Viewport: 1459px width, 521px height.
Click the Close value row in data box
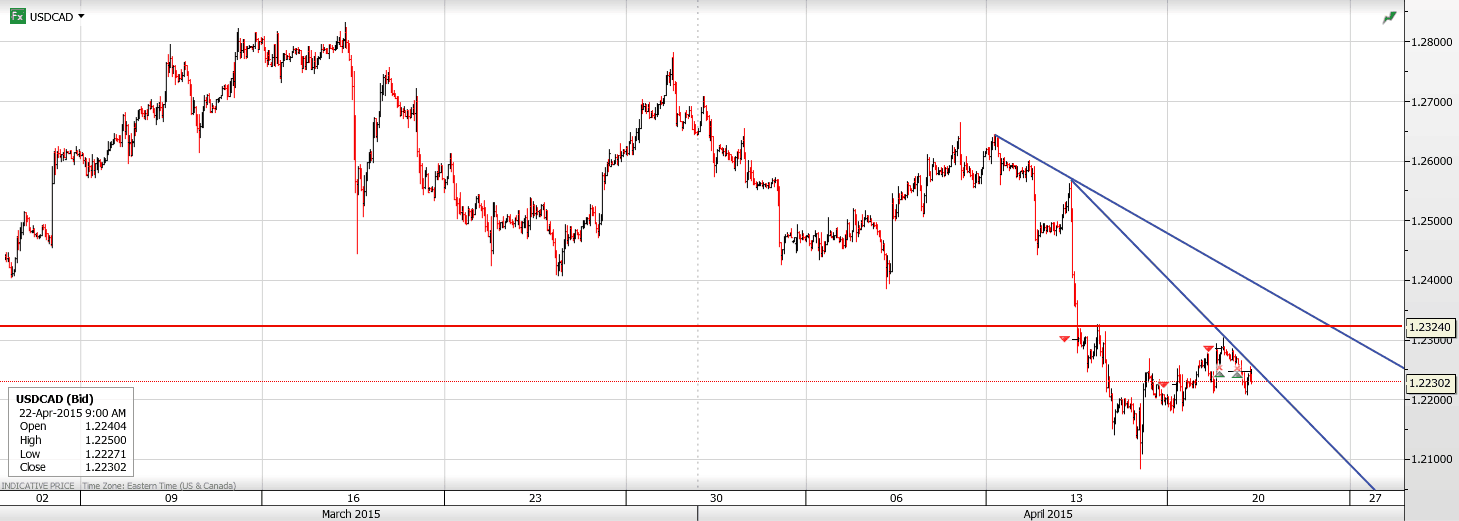click(x=70, y=467)
